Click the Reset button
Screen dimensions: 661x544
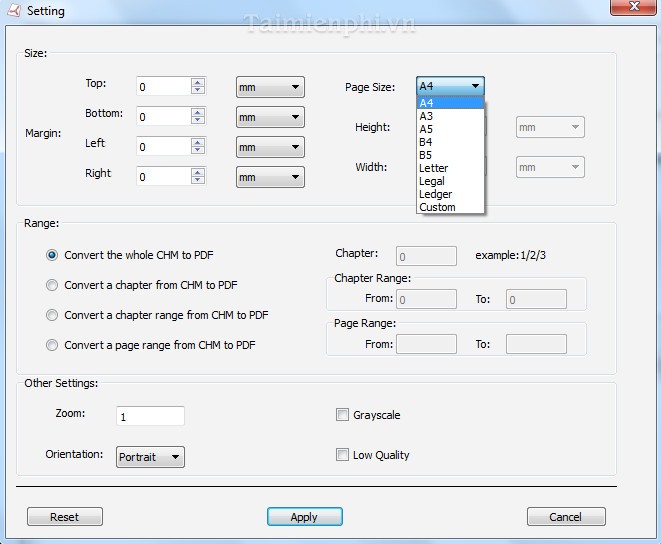tap(64, 517)
